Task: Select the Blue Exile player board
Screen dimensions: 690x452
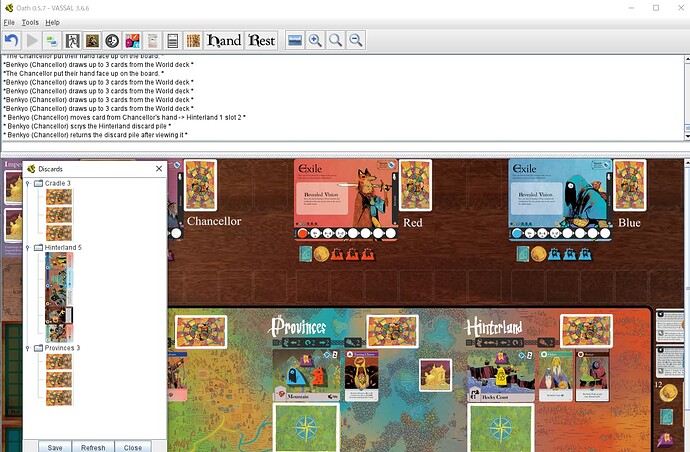Action: [x=560, y=200]
